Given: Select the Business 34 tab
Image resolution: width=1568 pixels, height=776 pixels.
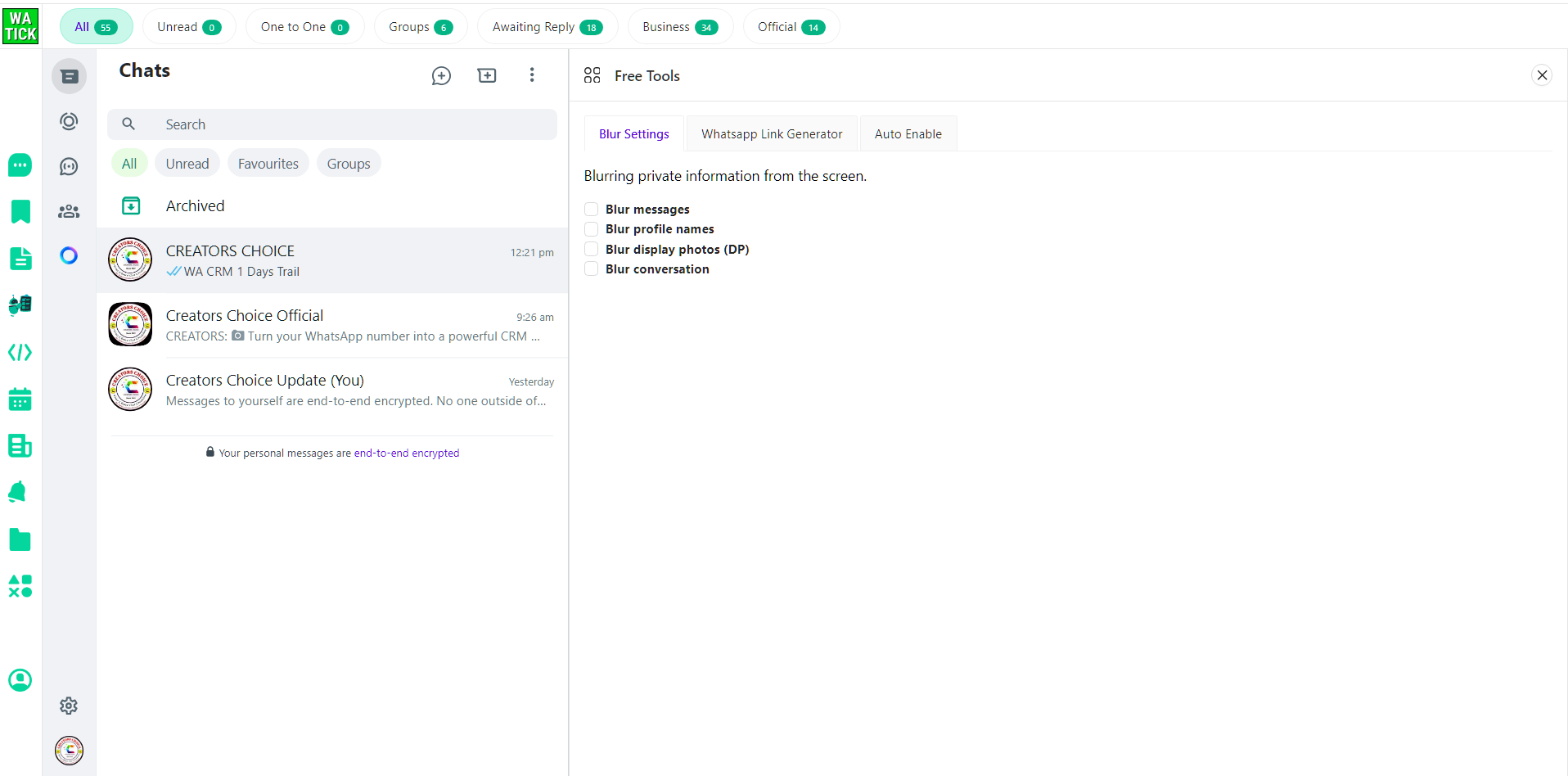Looking at the screenshot, I should [x=680, y=27].
